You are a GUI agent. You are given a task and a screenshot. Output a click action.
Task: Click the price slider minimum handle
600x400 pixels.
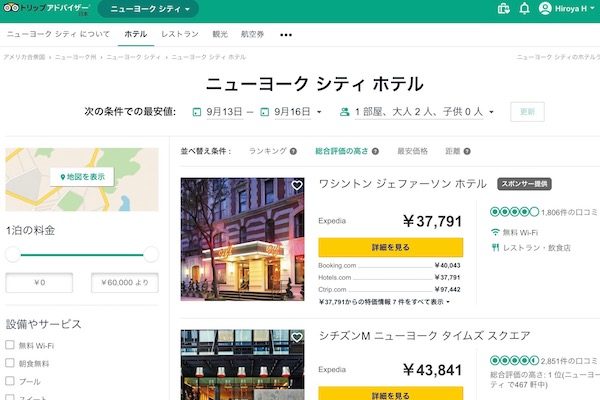click(13, 255)
